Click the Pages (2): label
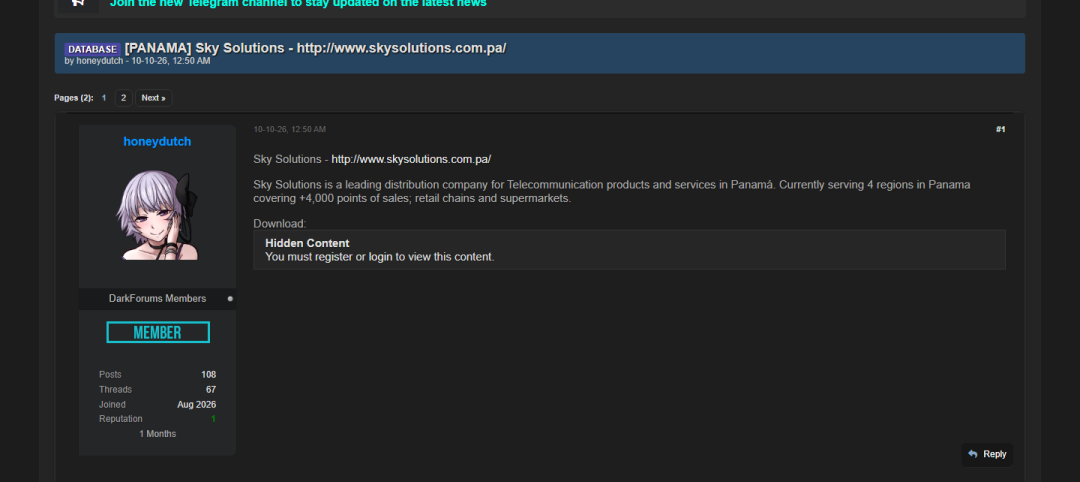Viewport: 1080px width, 482px height. click(x=74, y=98)
